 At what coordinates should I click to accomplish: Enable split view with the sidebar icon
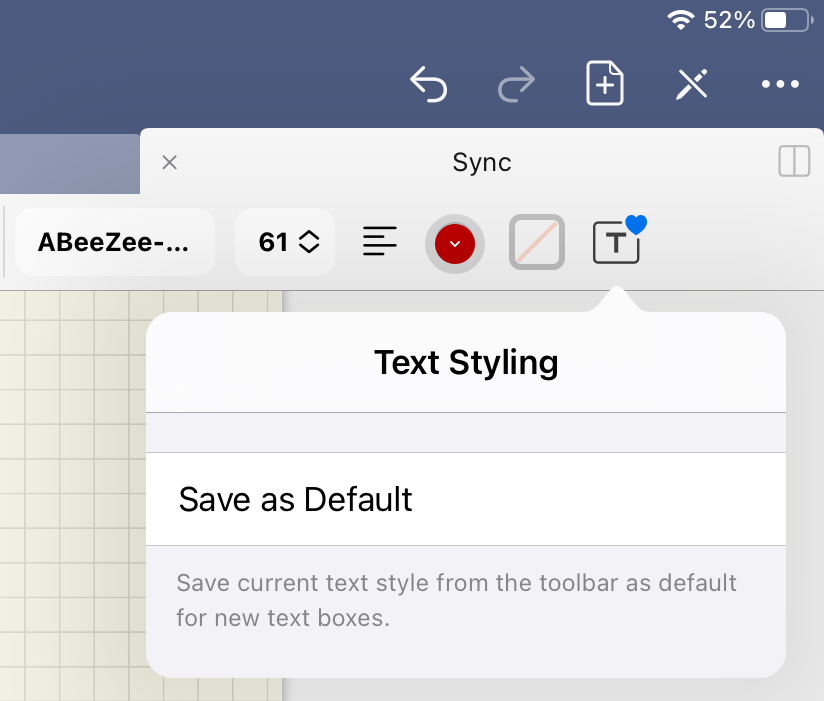pos(794,161)
